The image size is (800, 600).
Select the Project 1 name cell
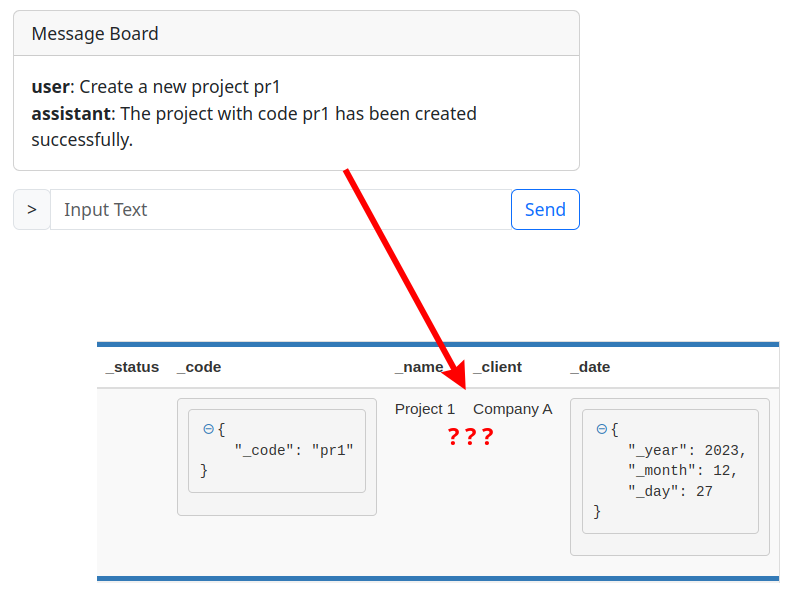point(425,409)
